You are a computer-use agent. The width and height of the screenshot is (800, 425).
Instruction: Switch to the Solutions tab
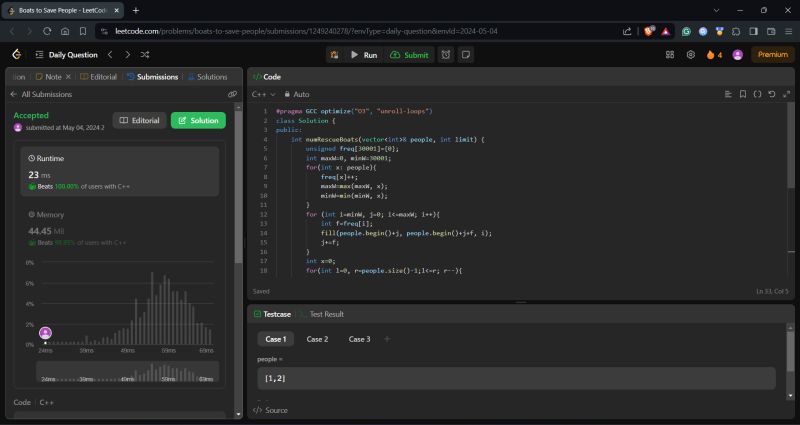208,77
